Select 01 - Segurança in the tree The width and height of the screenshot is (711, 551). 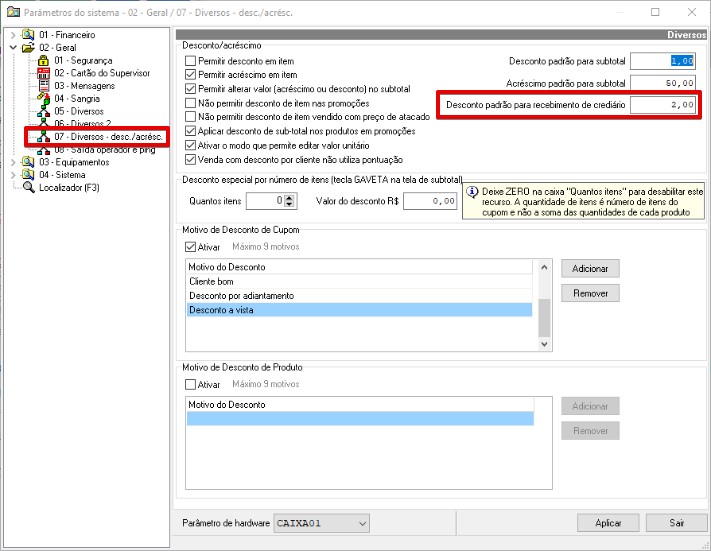point(83,60)
